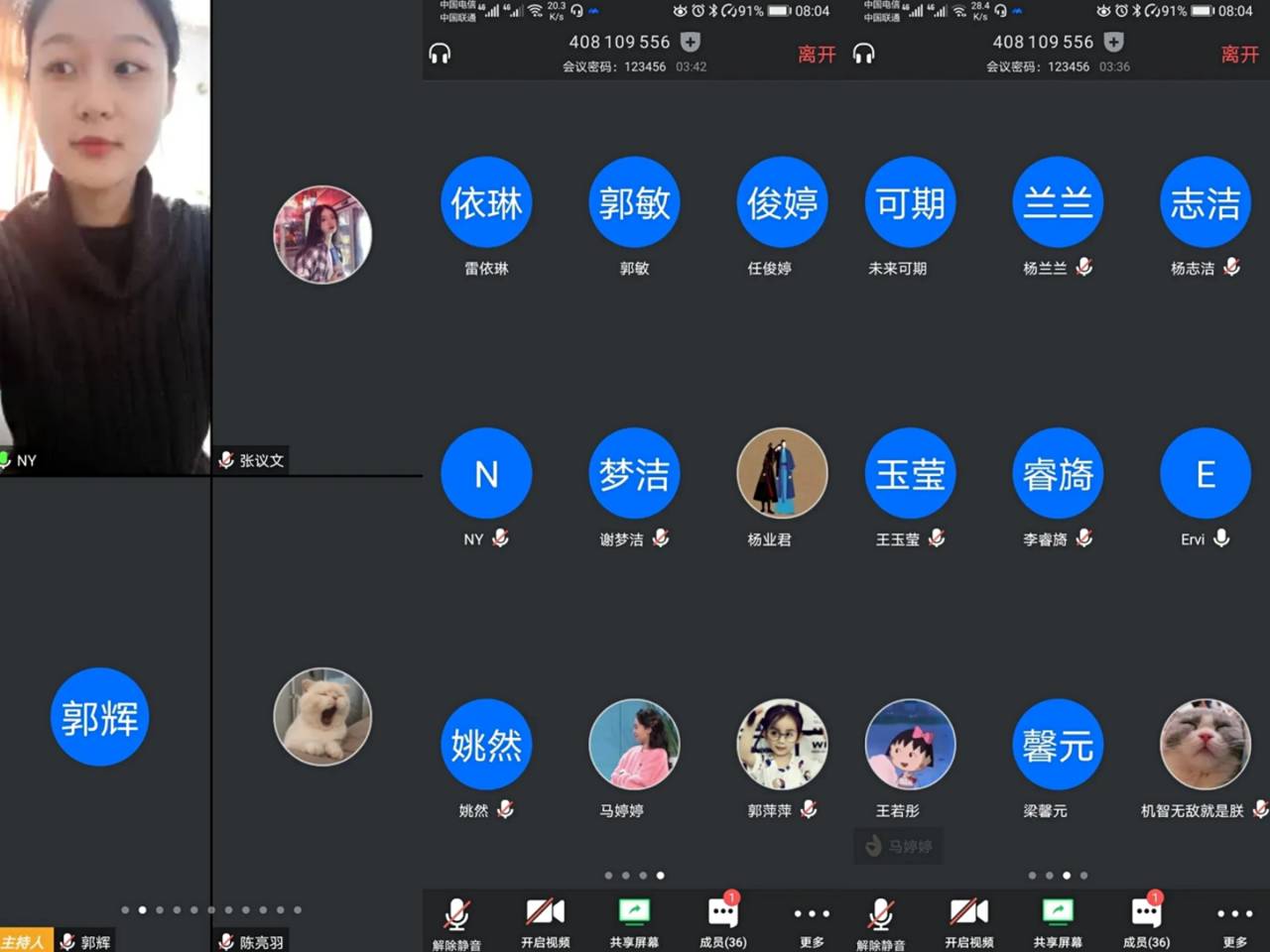Toggle 解除静音 unmute in the 03:42 meeting toolbar
Viewport: 1270px width, 952px height.
pyautogui.click(x=456, y=921)
